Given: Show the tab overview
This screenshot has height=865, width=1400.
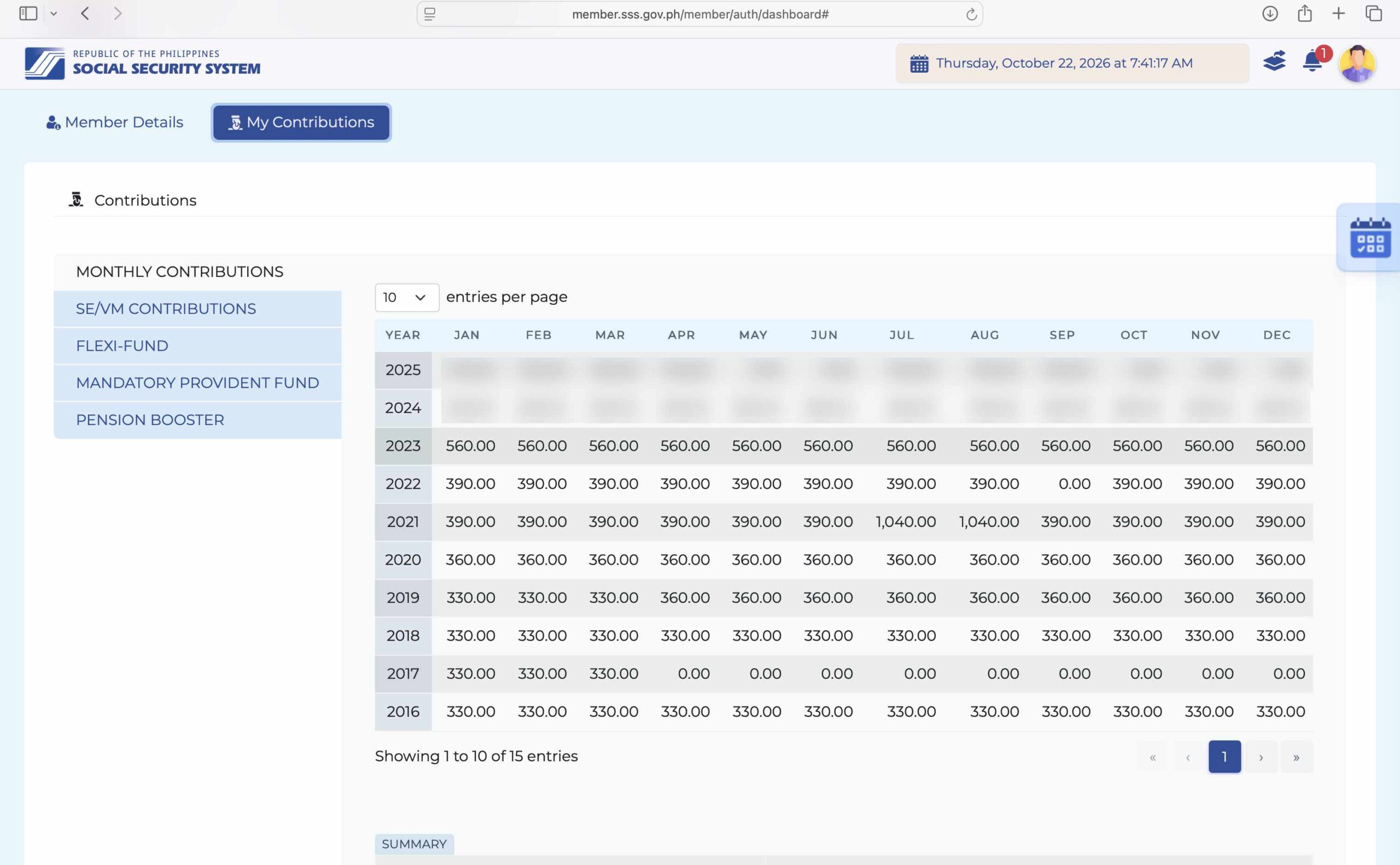Looking at the screenshot, I should click(1374, 13).
